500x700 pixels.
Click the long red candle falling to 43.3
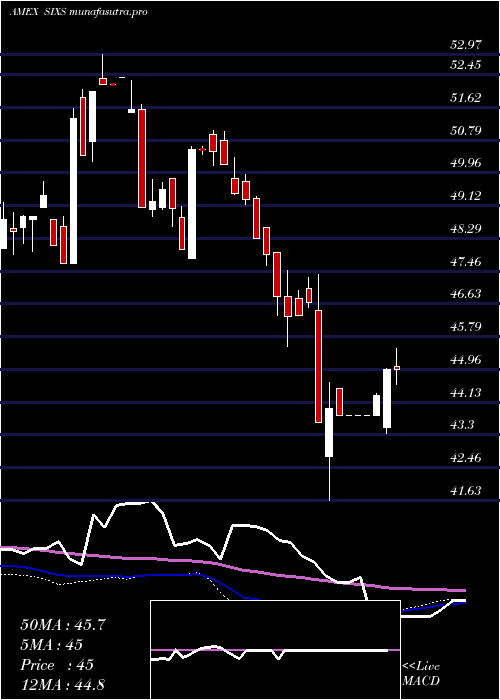[x=319, y=366]
